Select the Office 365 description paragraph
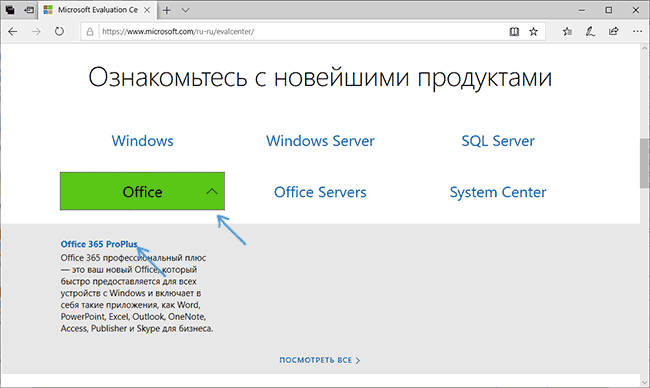This screenshot has height=388, width=650. pos(137,293)
